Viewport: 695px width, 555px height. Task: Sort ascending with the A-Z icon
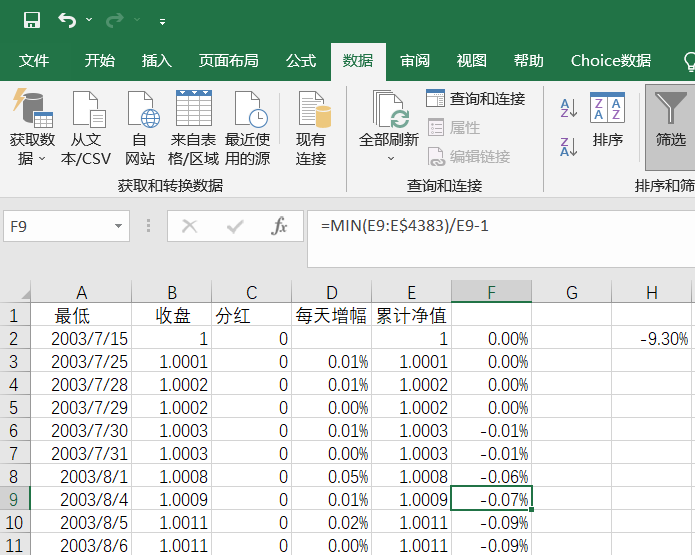pos(568,107)
